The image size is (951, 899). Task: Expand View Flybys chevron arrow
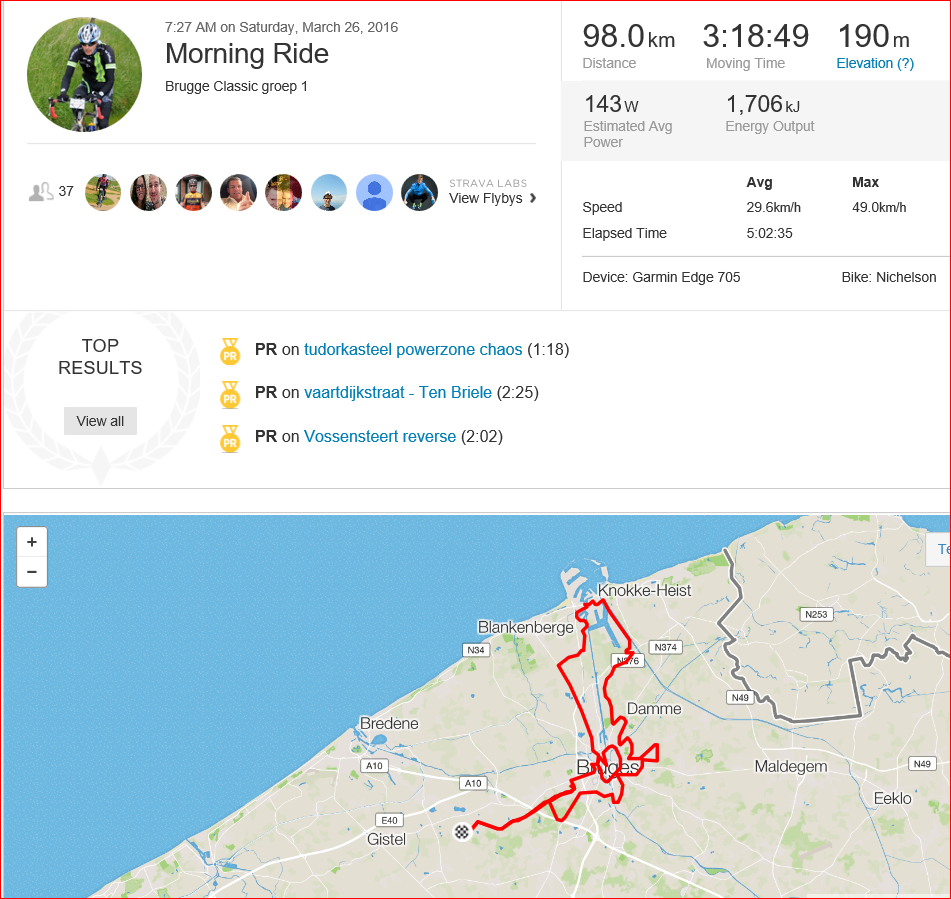(x=533, y=198)
